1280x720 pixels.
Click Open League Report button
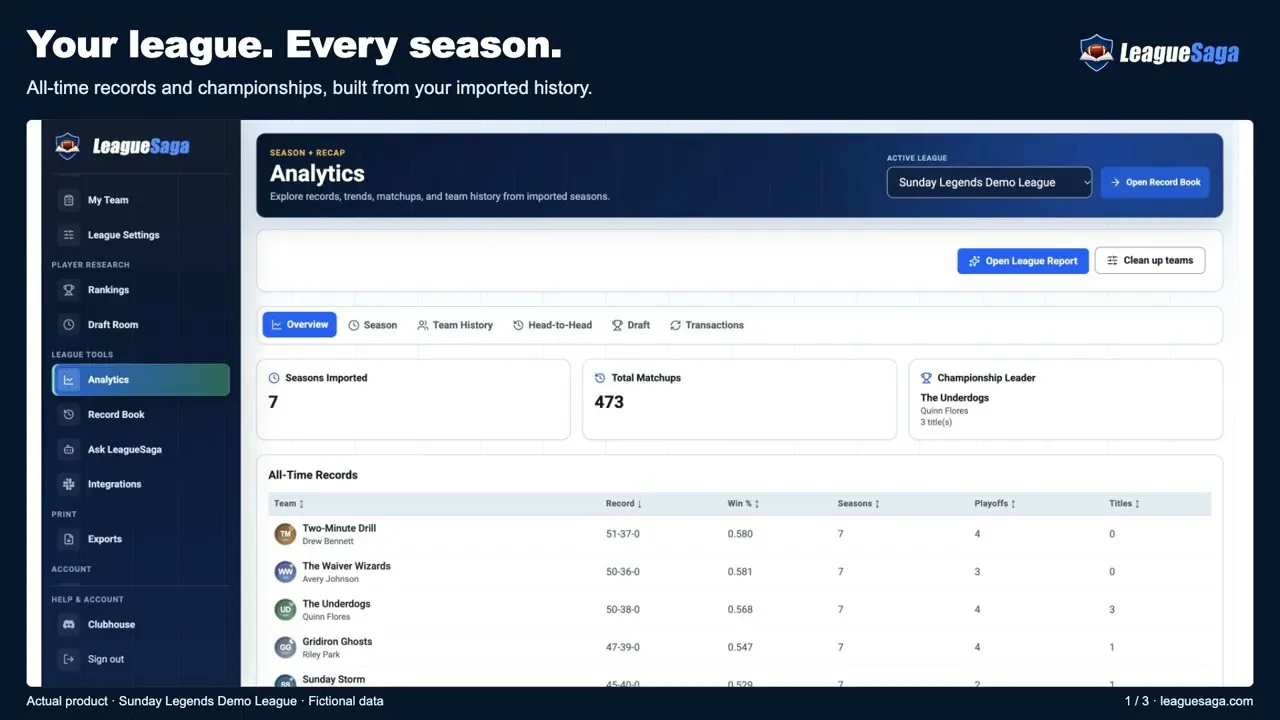pos(1023,261)
